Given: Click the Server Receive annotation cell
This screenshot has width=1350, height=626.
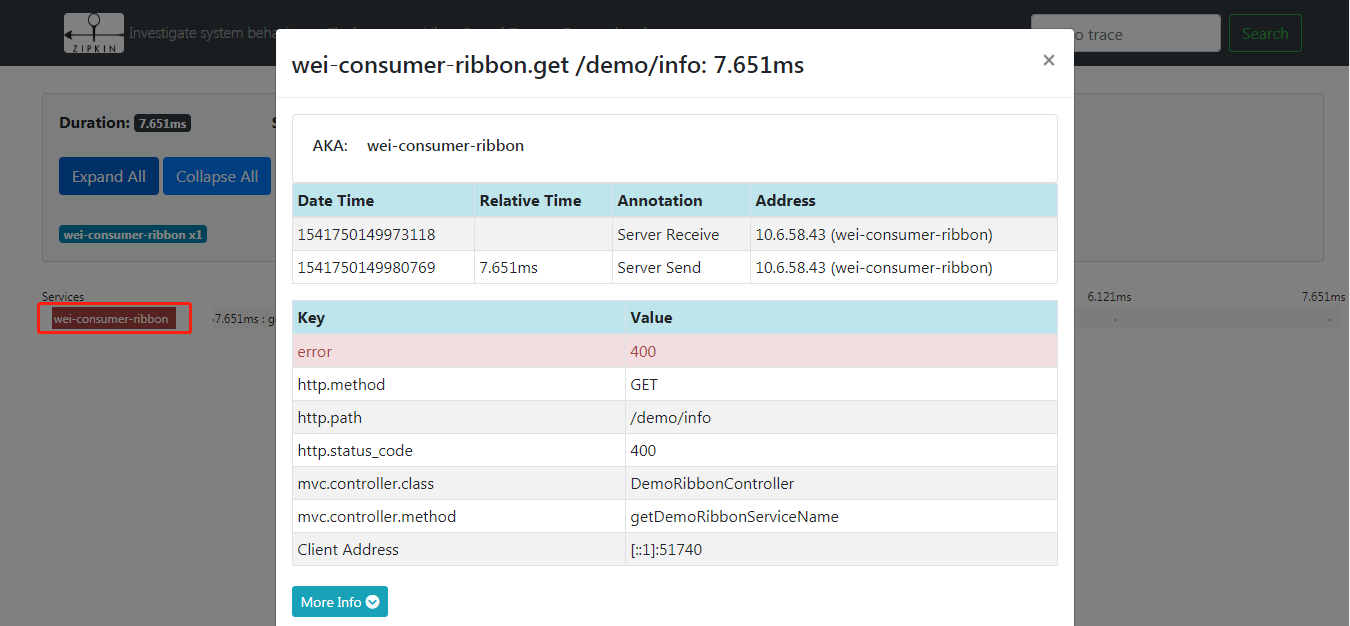Looking at the screenshot, I should [681, 234].
